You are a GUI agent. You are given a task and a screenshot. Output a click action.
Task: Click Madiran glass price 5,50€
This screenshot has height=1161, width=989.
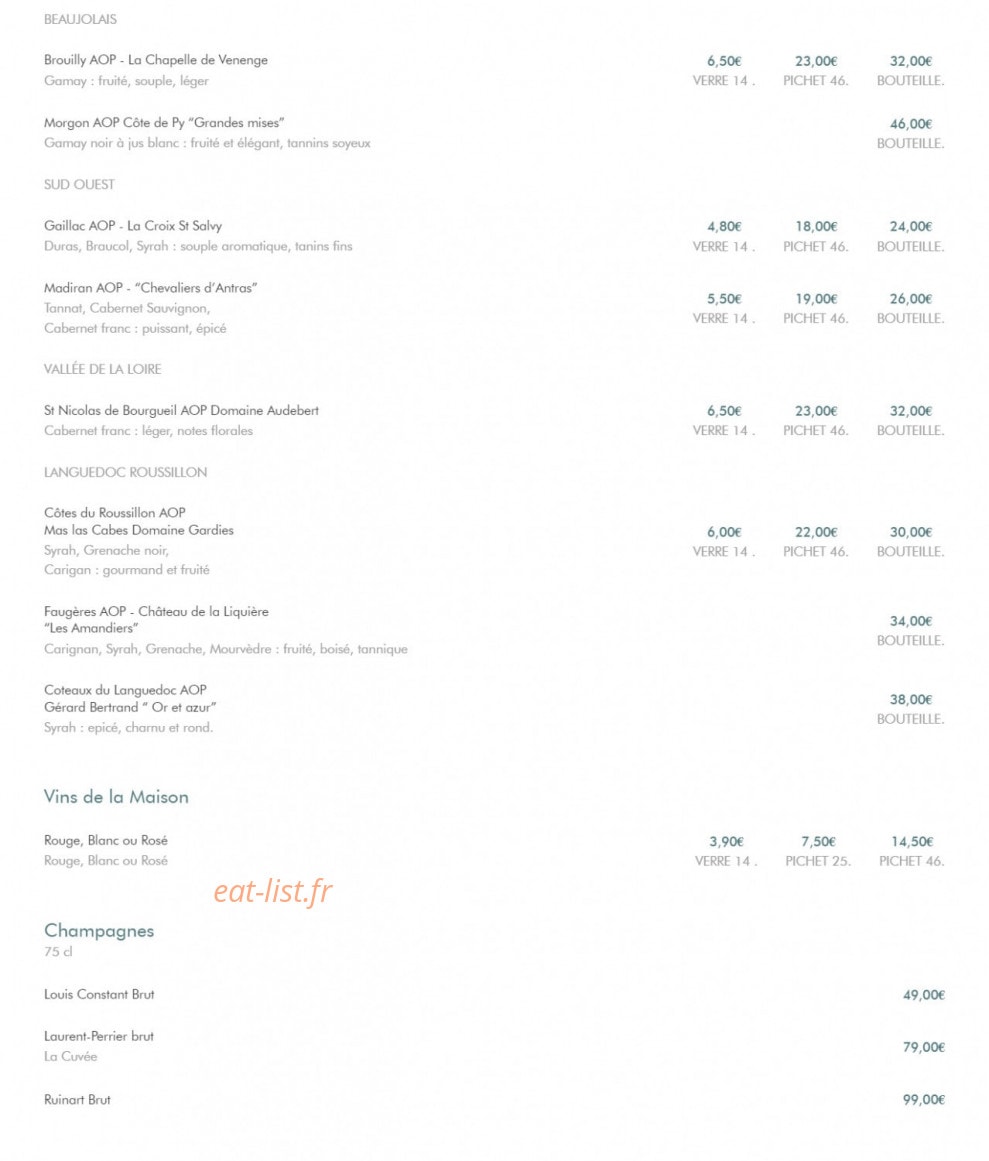[x=724, y=299]
